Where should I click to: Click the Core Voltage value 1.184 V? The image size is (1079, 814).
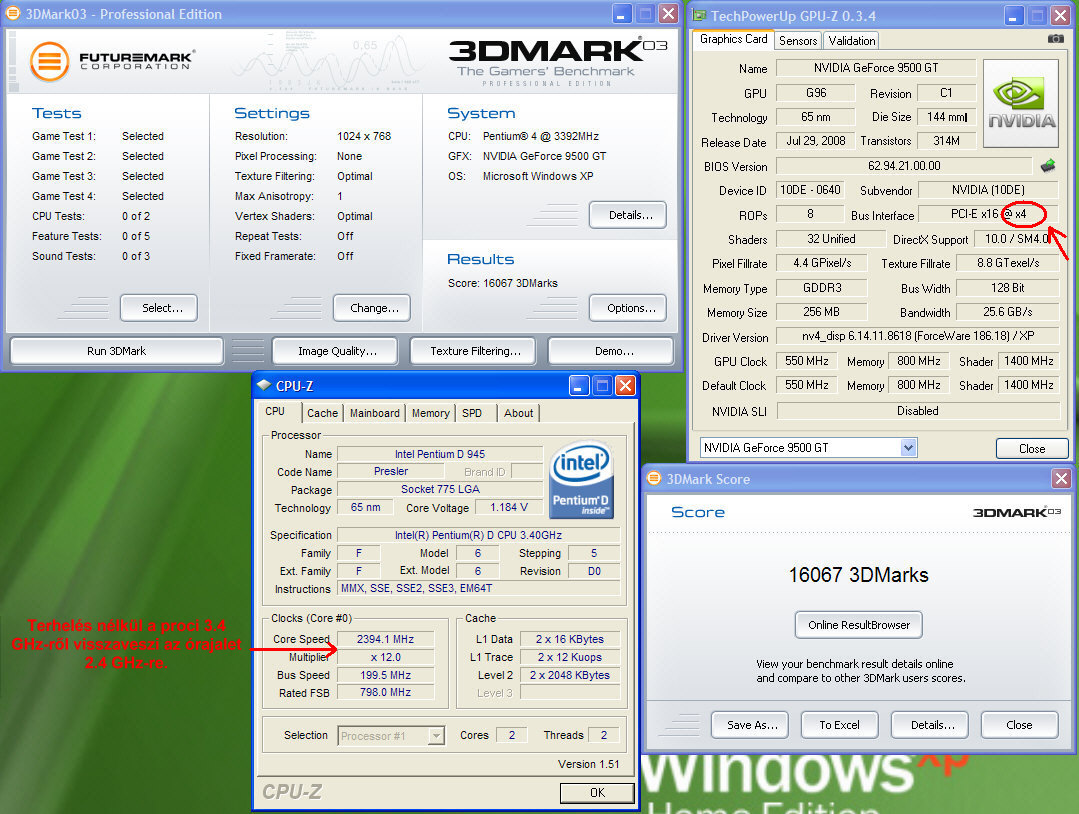click(509, 507)
